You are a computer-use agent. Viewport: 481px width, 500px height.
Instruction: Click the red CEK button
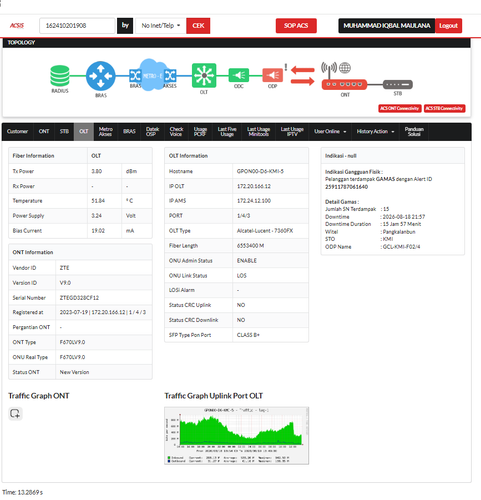[x=198, y=26]
